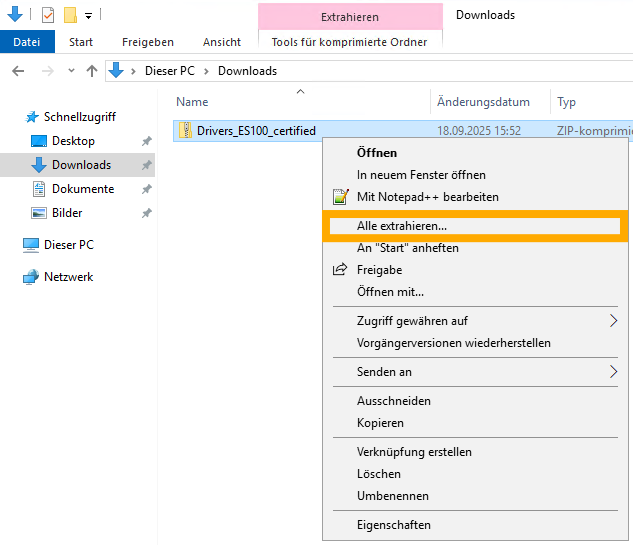Select Bilder in the navigation pane

[x=66, y=213]
